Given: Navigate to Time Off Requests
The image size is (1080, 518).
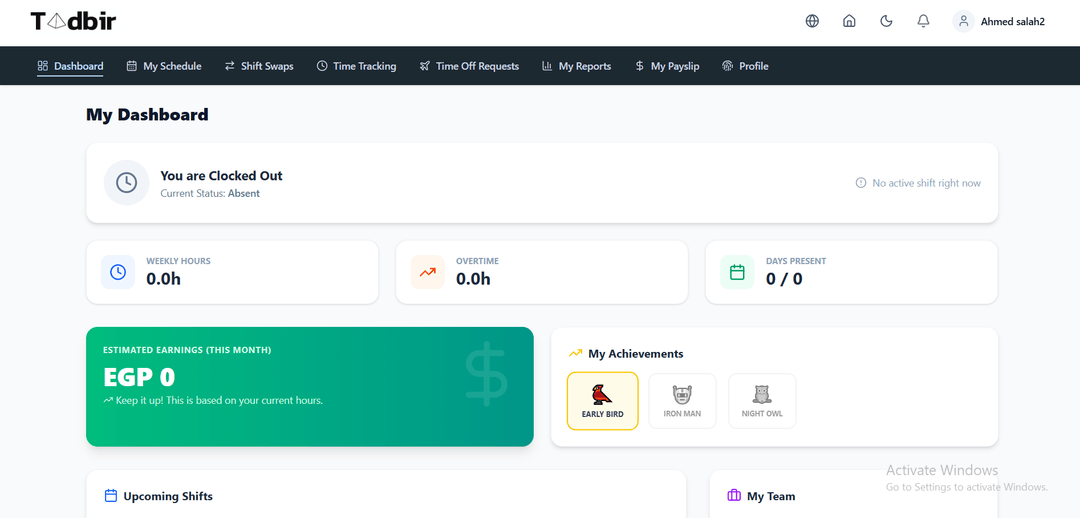Looking at the screenshot, I should click(469, 66).
